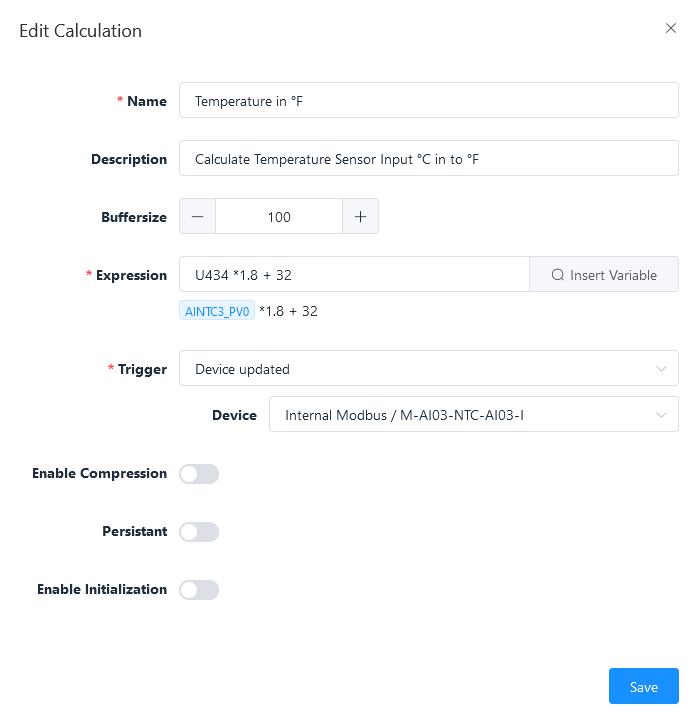697x722 pixels.
Task: Focus the Name field with Temperature in °F
Action: click(x=428, y=101)
